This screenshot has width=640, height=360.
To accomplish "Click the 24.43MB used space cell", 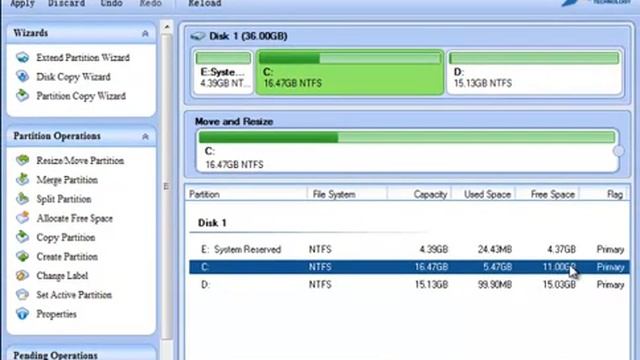I will pos(495,249).
